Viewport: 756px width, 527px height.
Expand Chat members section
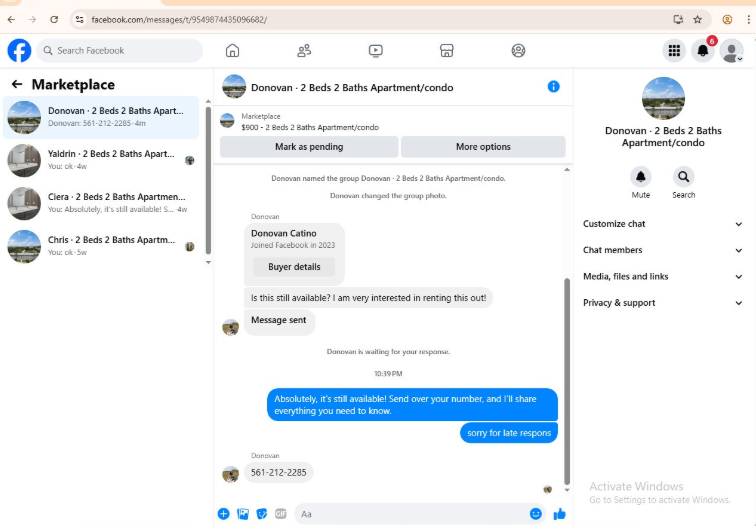pyautogui.click(x=662, y=250)
